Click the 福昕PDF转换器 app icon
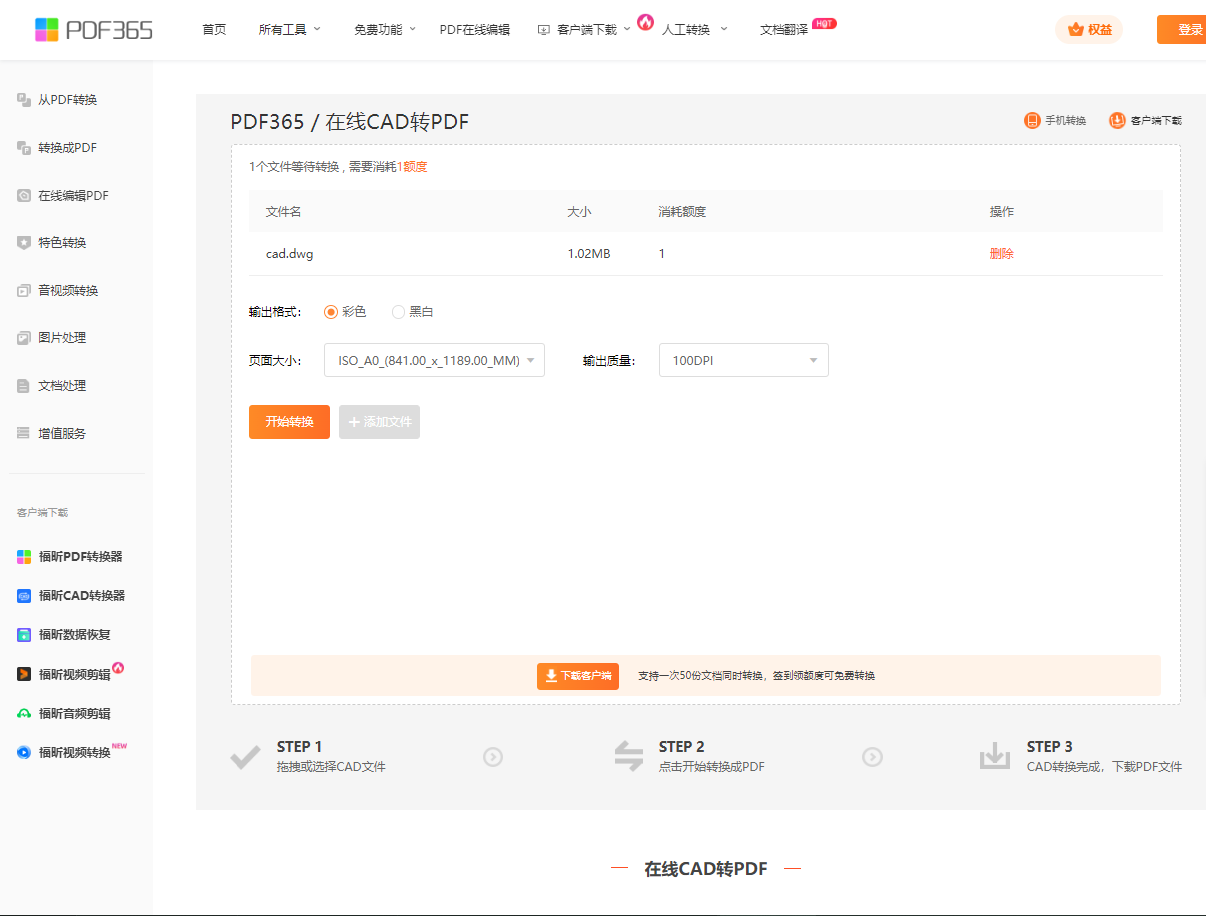The image size is (1206, 916). [x=24, y=557]
